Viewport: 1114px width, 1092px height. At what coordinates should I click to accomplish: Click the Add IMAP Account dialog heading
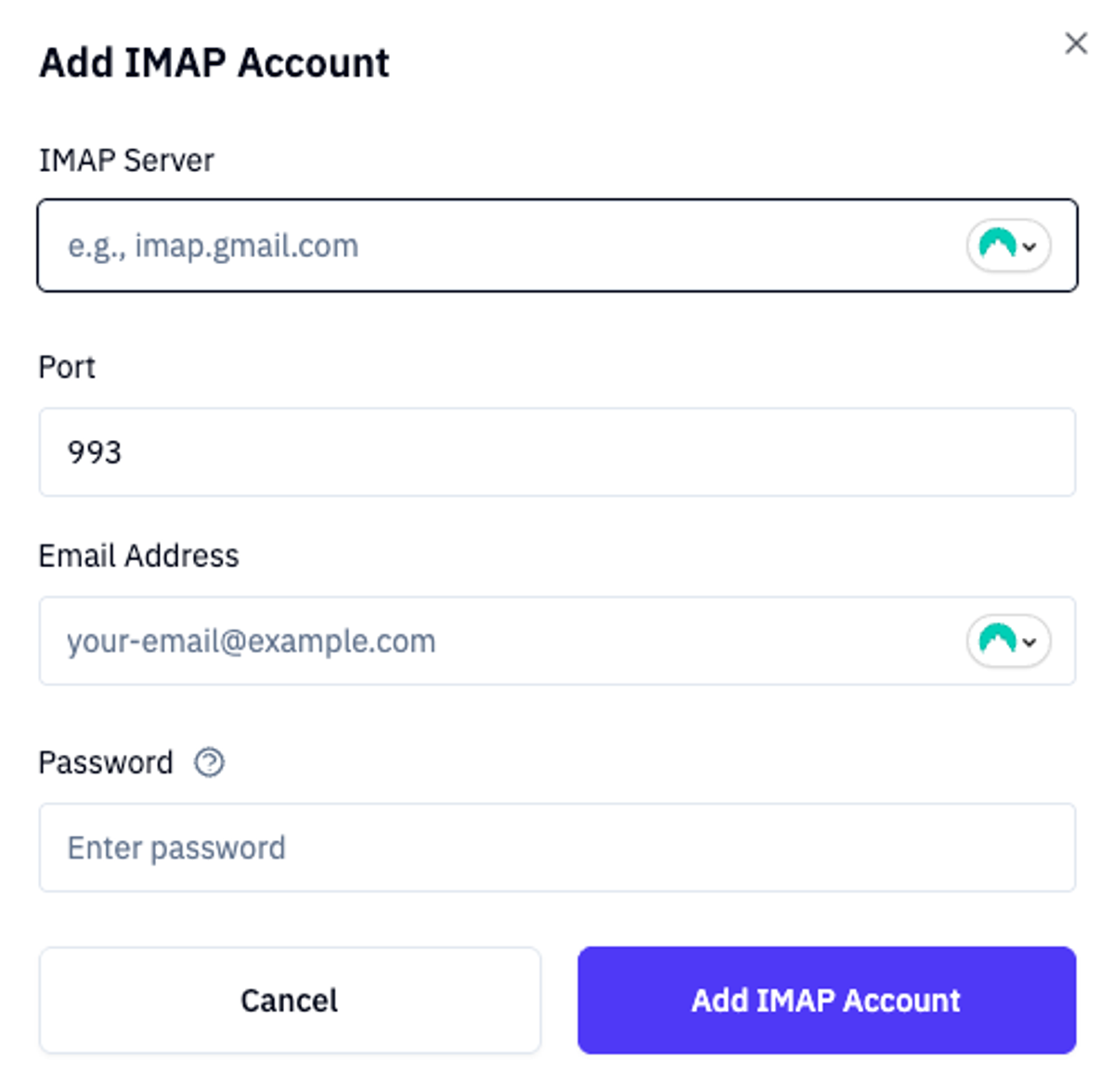214,63
